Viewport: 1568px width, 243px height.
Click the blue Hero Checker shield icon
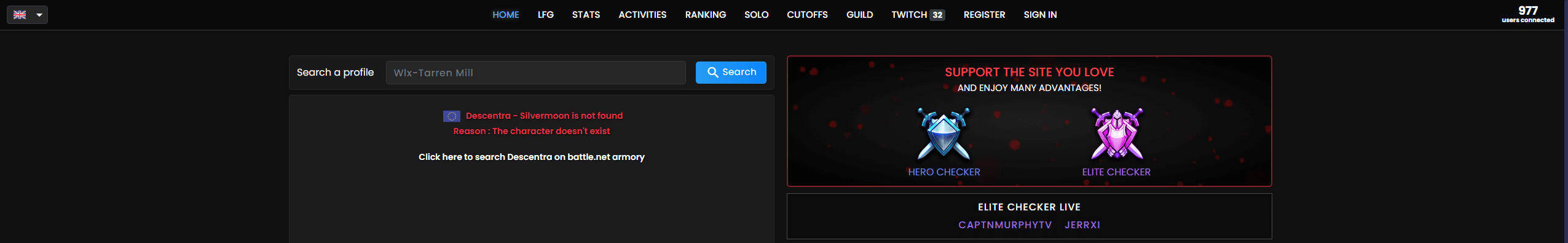tap(944, 134)
